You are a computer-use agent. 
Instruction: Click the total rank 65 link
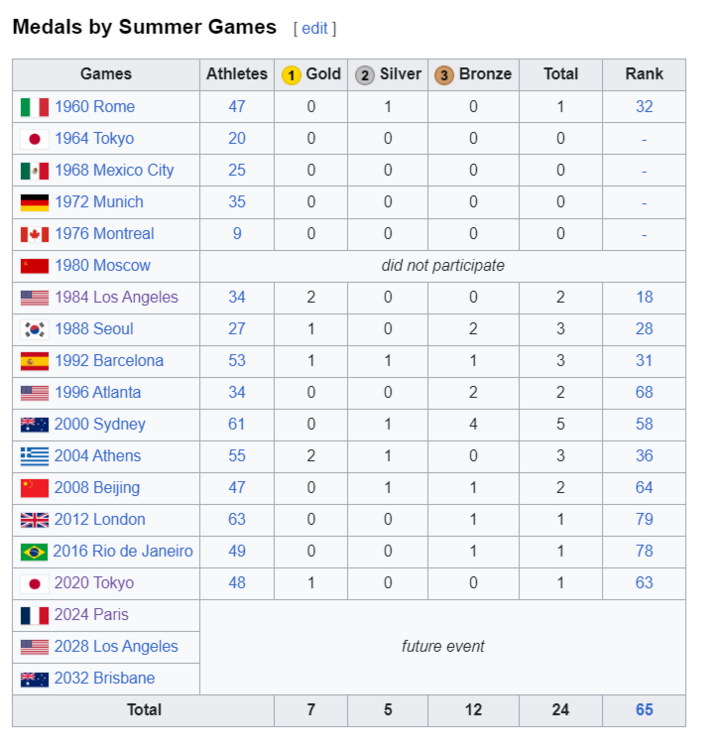644,710
